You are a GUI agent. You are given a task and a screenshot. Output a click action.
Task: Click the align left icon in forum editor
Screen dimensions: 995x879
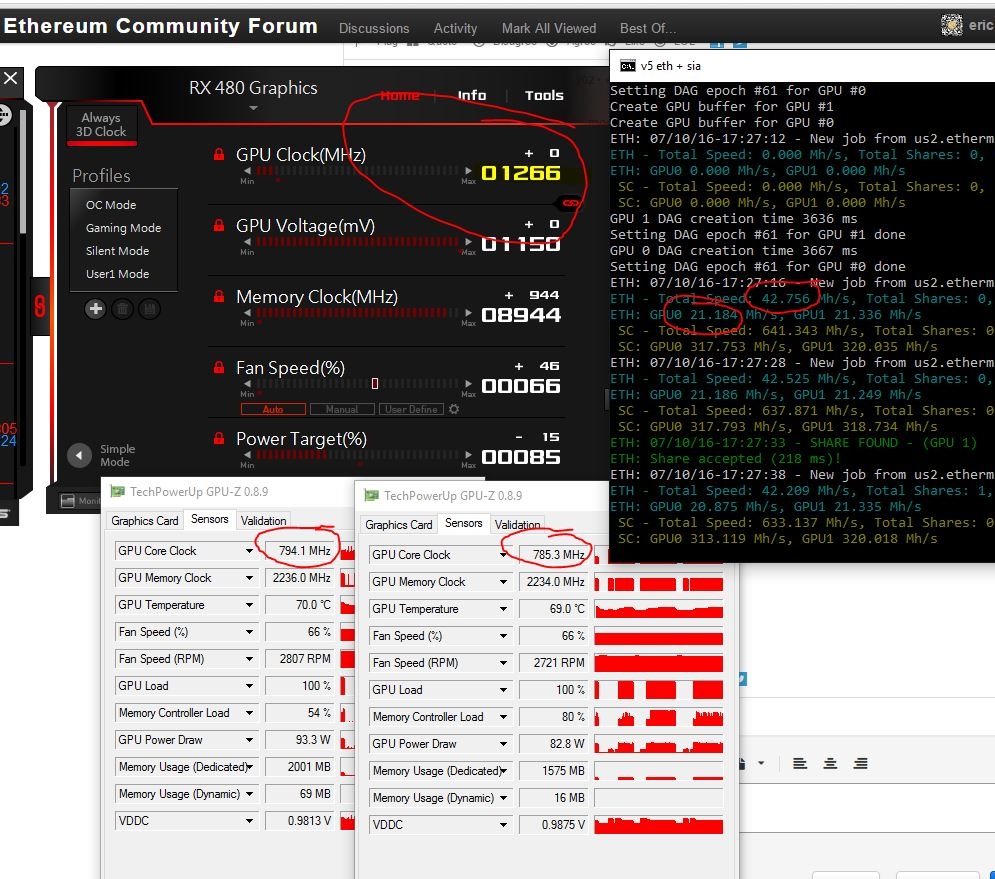point(800,763)
